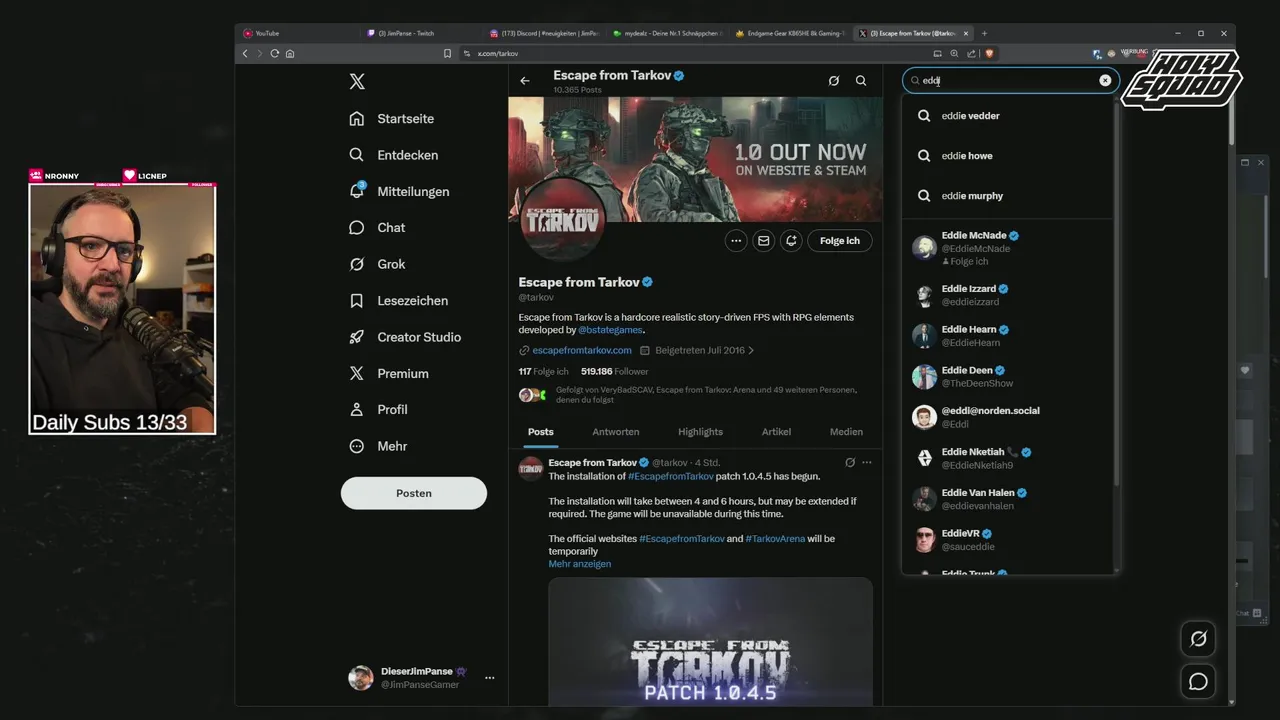1280x720 pixels.
Task: Open Chat bubble icon in sidebar
Action: [357, 228]
